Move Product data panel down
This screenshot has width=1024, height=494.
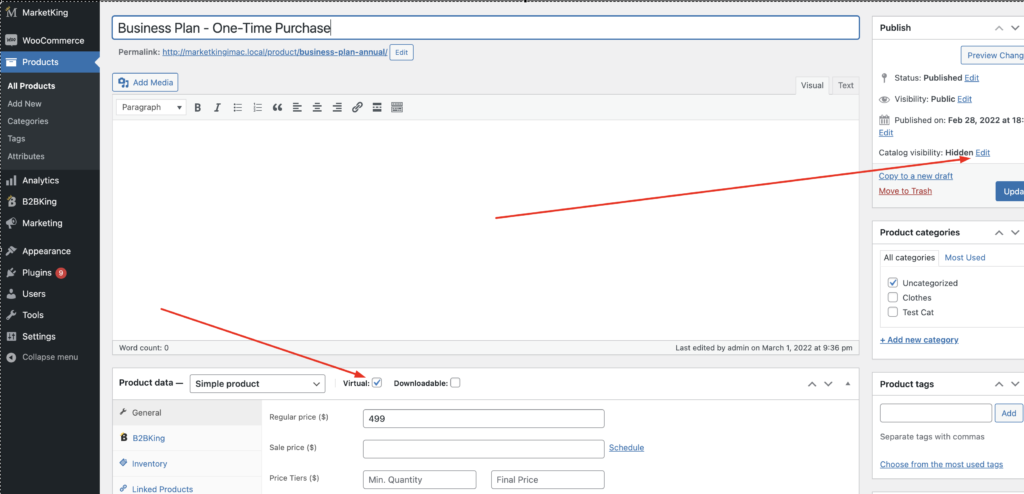pyautogui.click(x=828, y=384)
